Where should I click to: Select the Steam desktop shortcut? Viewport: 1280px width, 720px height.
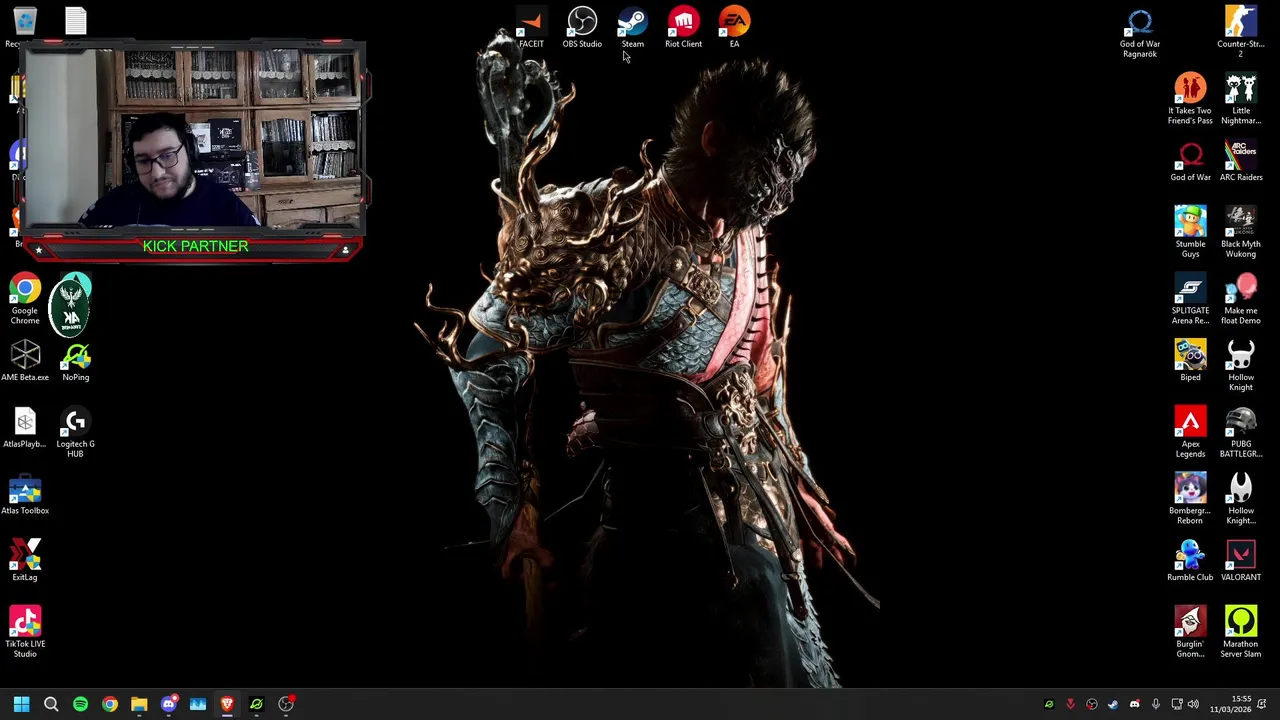[x=632, y=28]
